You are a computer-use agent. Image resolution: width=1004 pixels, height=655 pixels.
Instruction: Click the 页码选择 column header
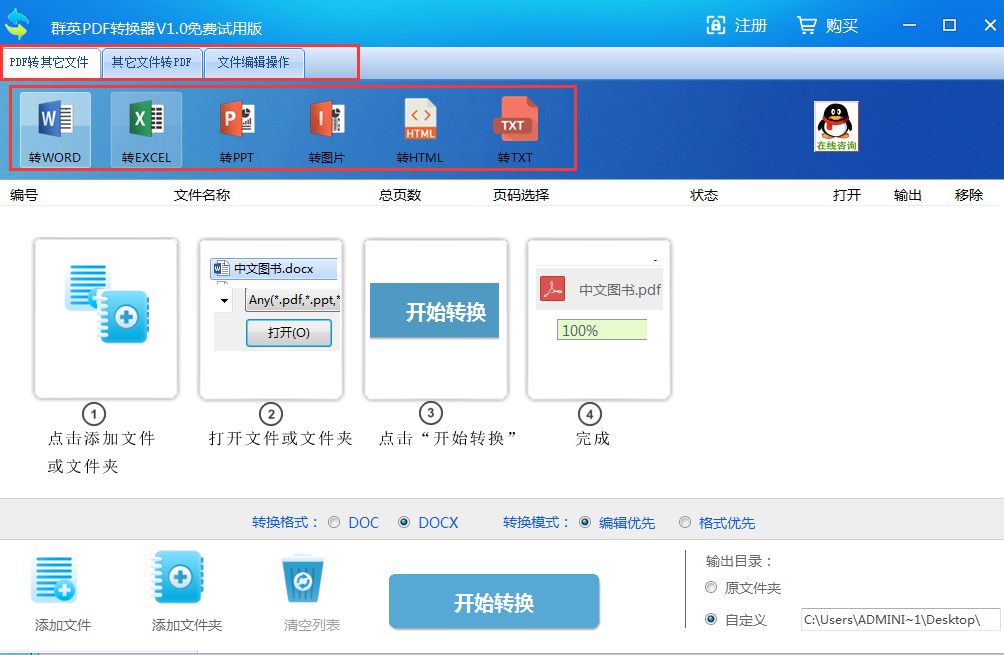click(x=521, y=195)
